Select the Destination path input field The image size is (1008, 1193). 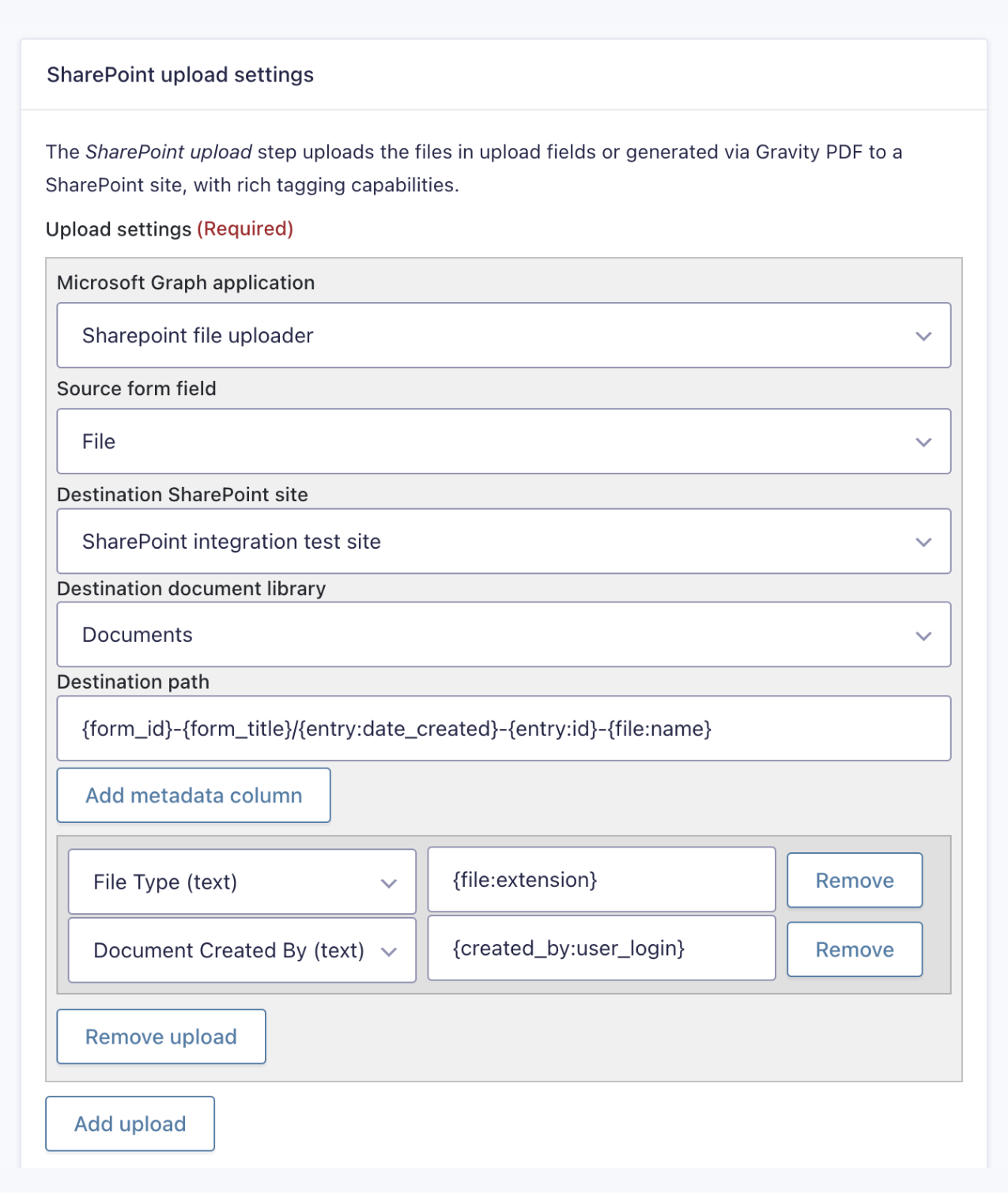504,728
